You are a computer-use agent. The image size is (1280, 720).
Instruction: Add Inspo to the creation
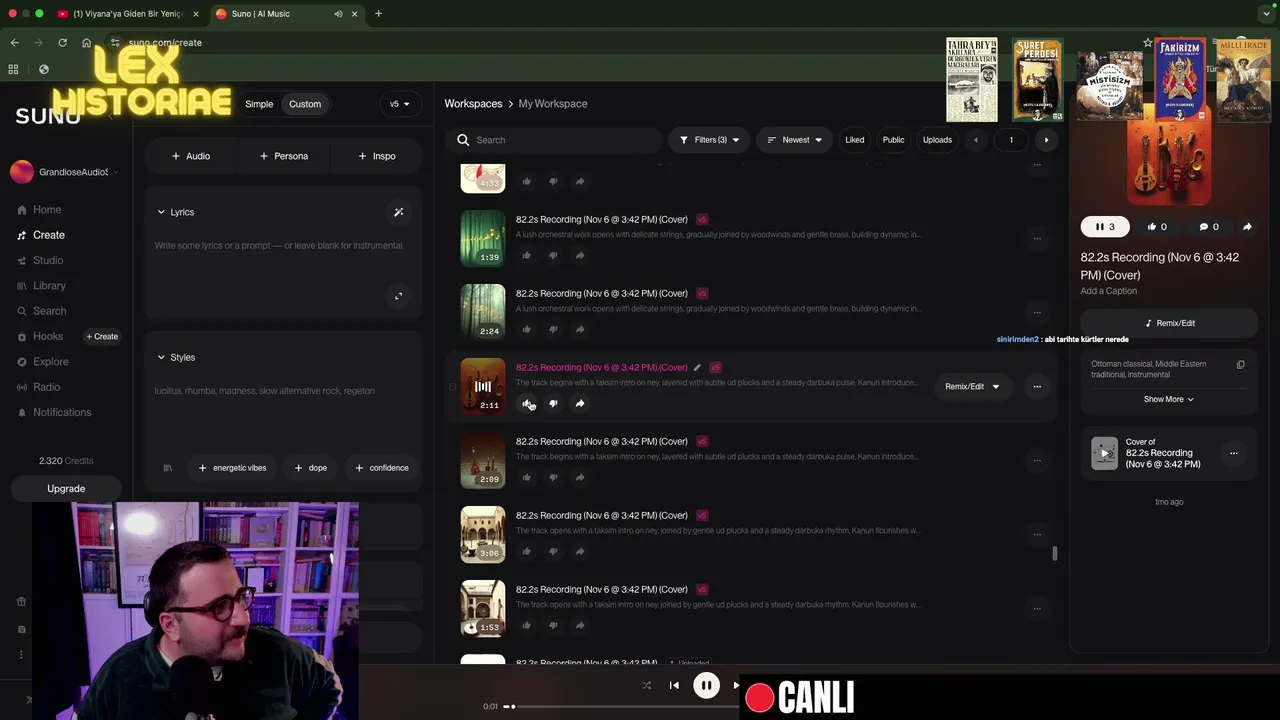coord(377,156)
